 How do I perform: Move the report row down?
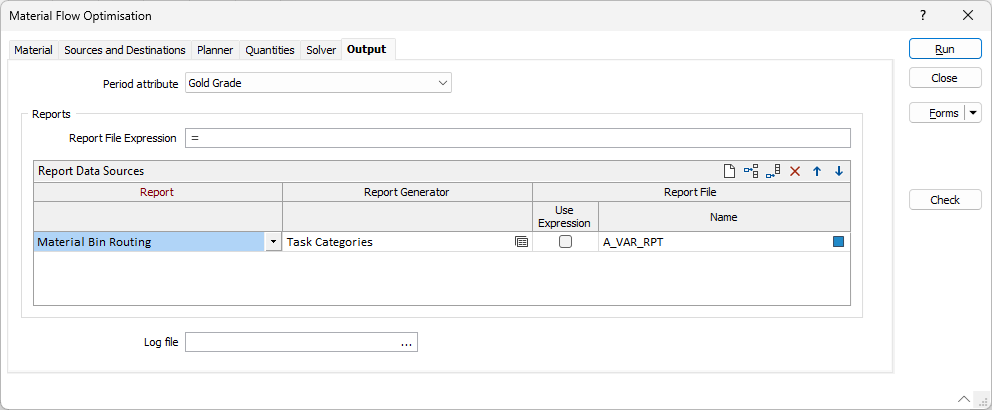(839, 171)
